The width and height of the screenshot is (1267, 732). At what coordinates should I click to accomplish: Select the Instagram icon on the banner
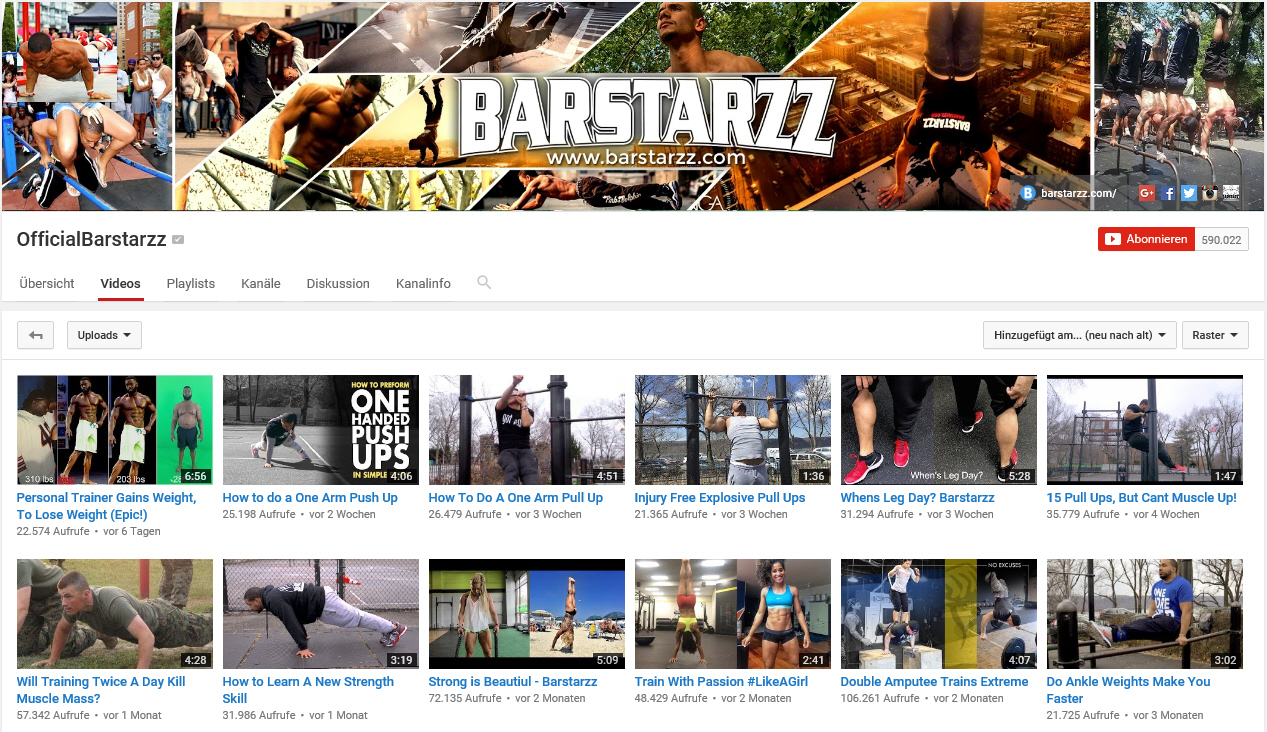(x=1209, y=193)
